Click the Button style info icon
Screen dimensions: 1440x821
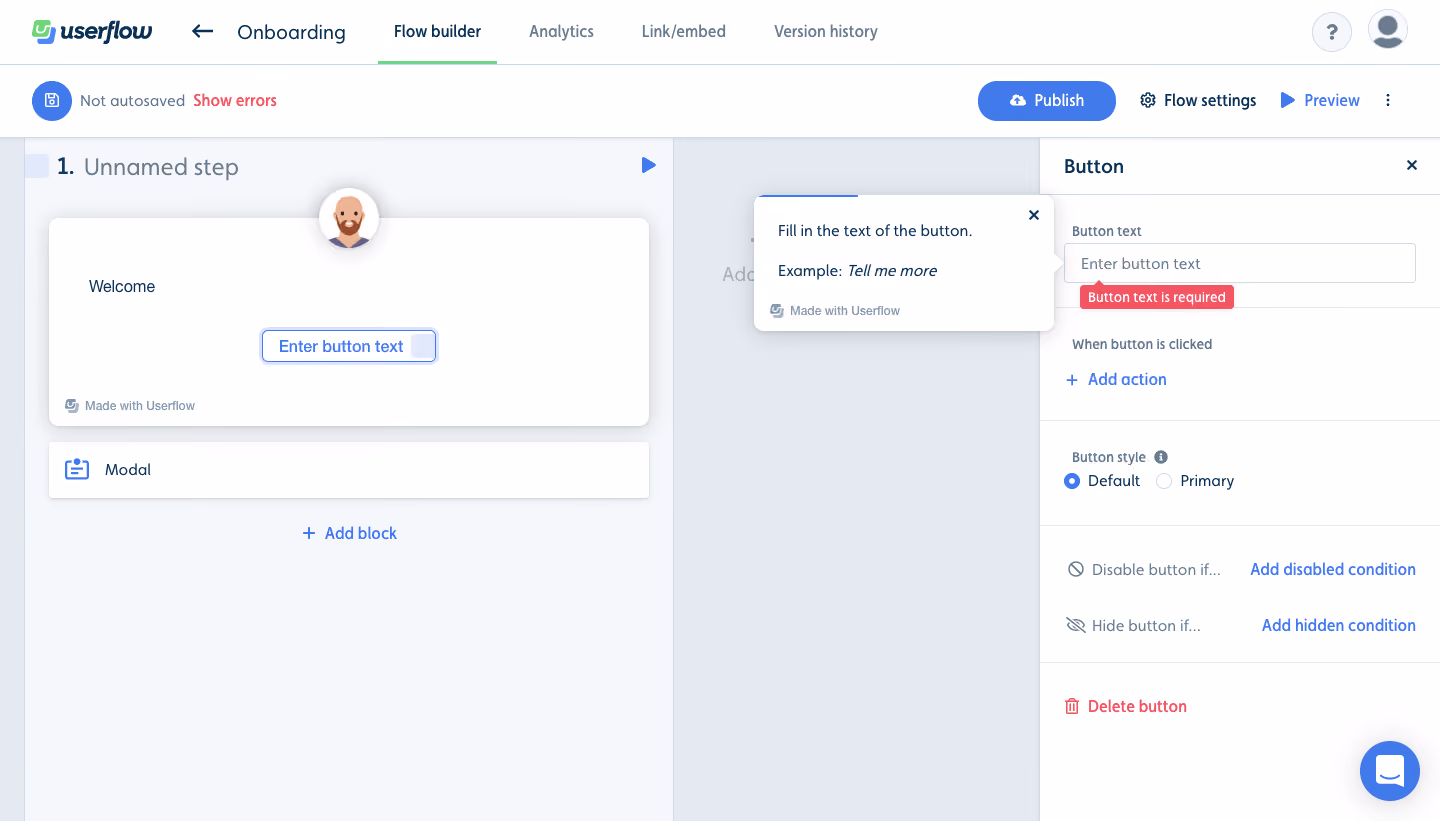pyautogui.click(x=1161, y=457)
